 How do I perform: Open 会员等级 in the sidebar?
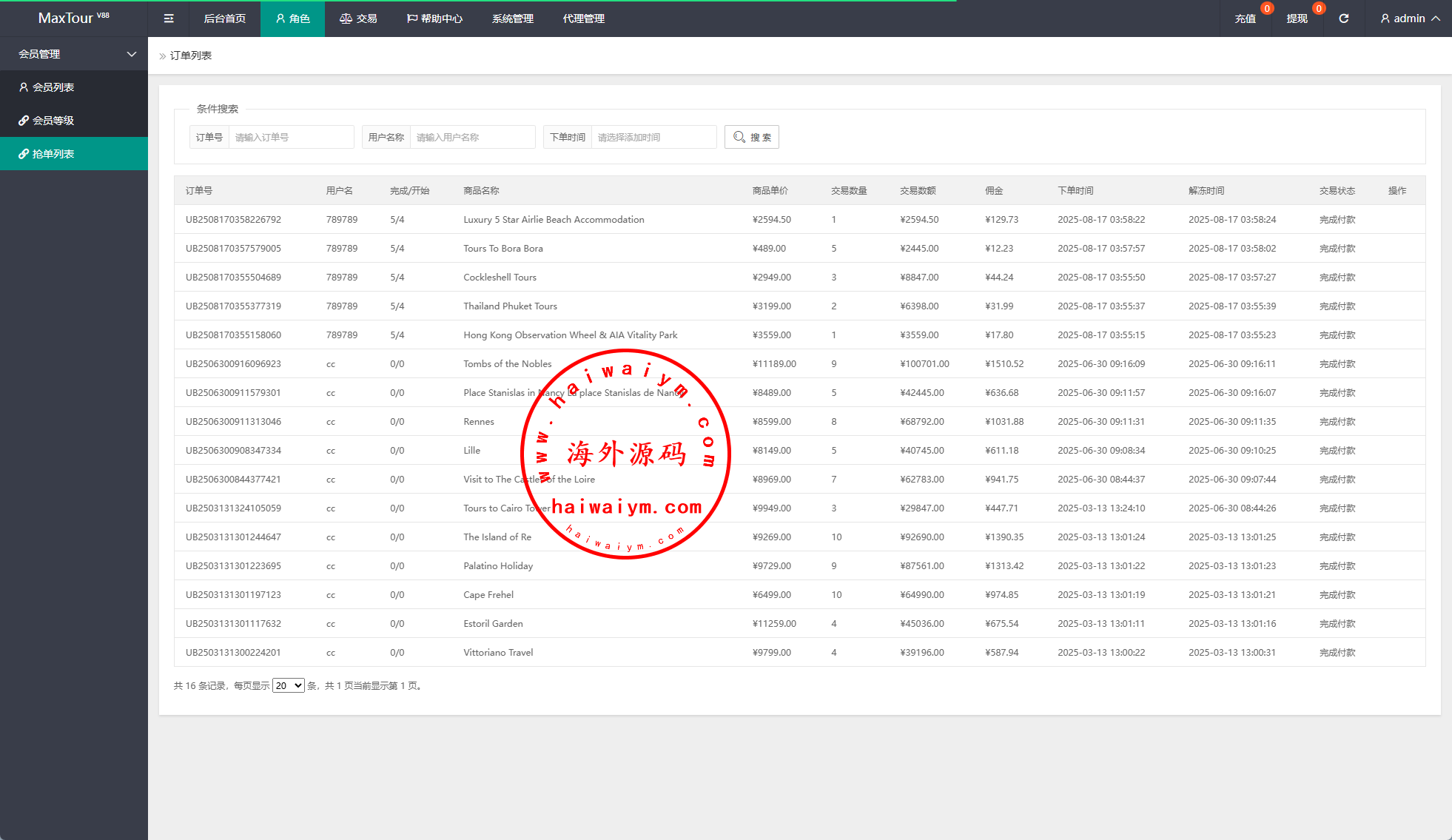(x=53, y=121)
